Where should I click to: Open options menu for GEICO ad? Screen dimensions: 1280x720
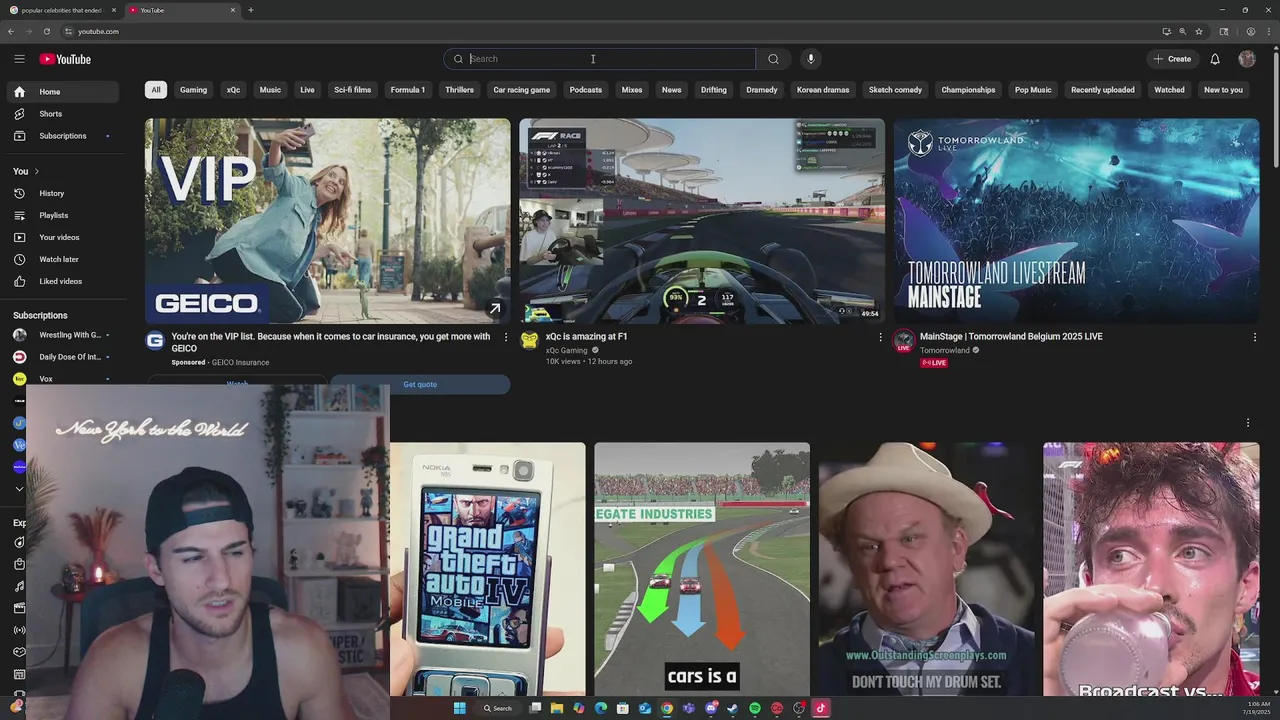click(505, 338)
